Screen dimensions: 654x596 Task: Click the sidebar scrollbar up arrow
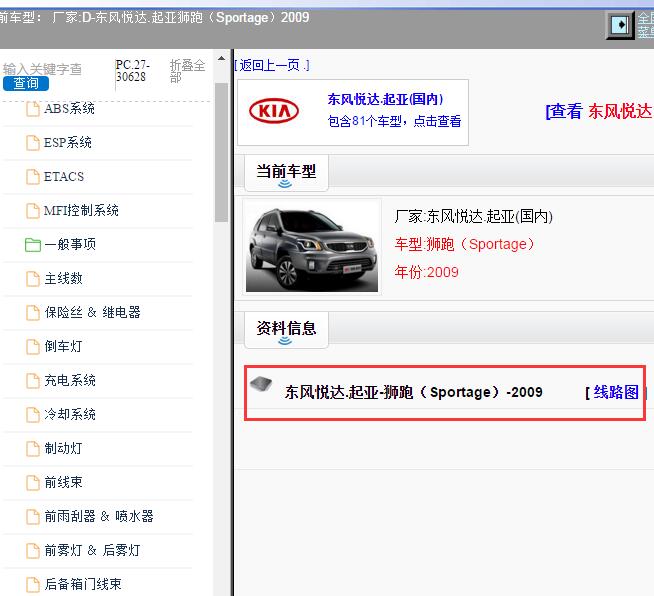pos(221,58)
